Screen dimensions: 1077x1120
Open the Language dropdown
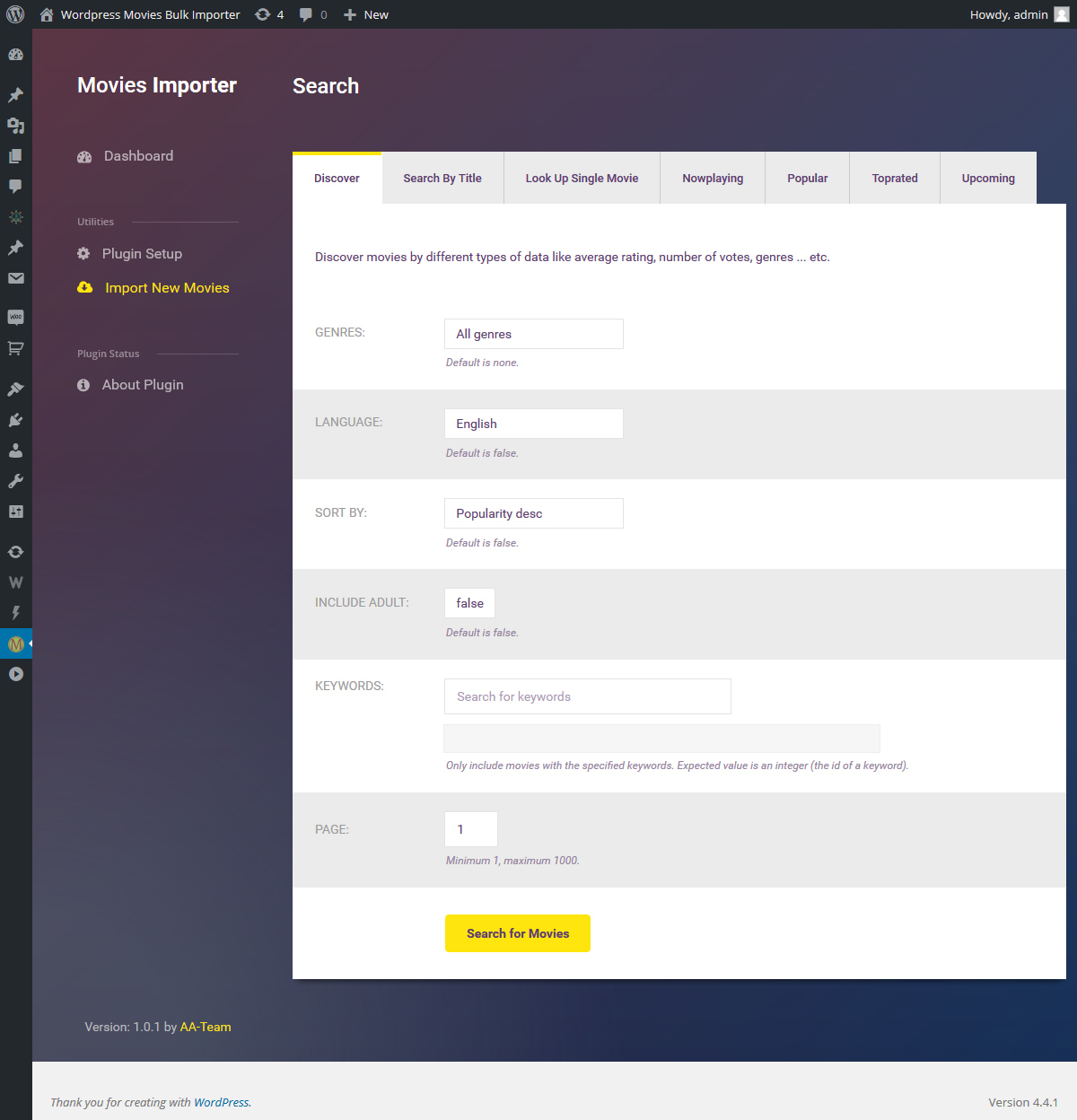tap(534, 424)
